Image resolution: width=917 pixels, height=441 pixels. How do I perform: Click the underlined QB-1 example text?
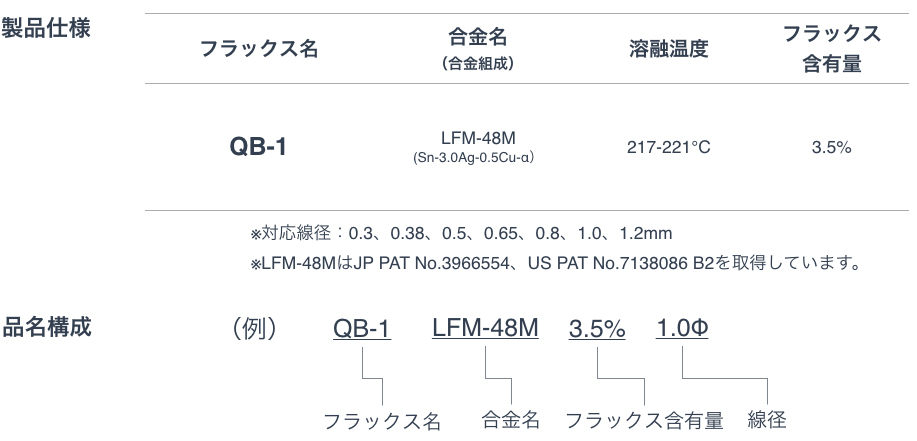pos(362,329)
